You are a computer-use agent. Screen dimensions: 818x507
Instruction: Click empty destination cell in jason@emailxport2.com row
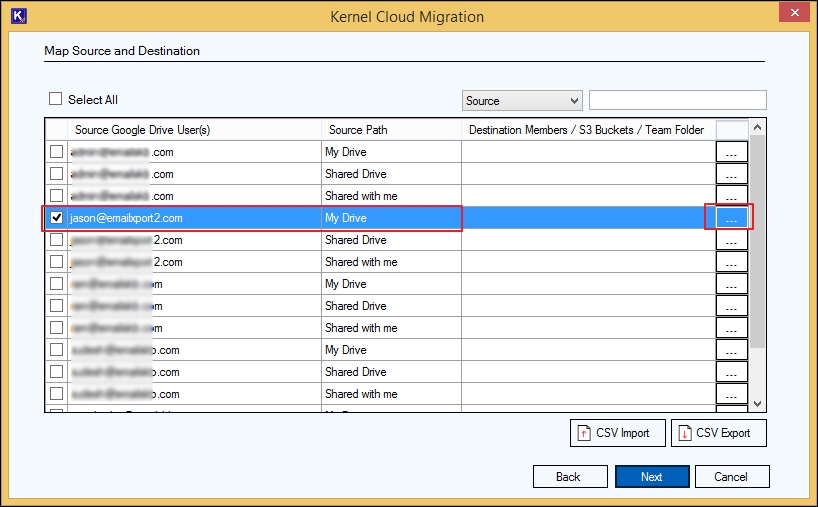588,218
